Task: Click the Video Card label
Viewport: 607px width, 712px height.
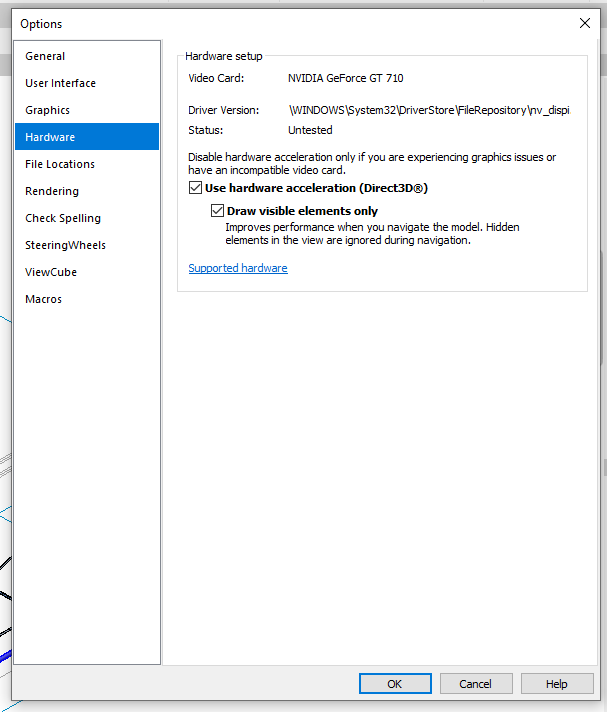Action: point(216,78)
